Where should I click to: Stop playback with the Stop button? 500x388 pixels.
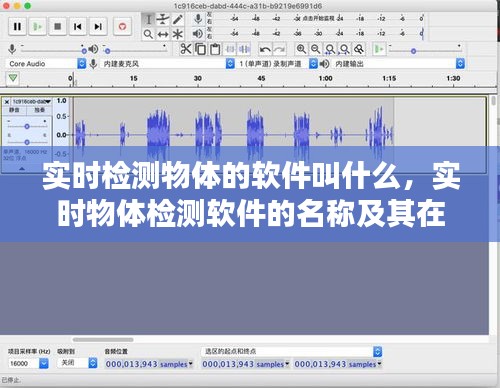(58, 26)
